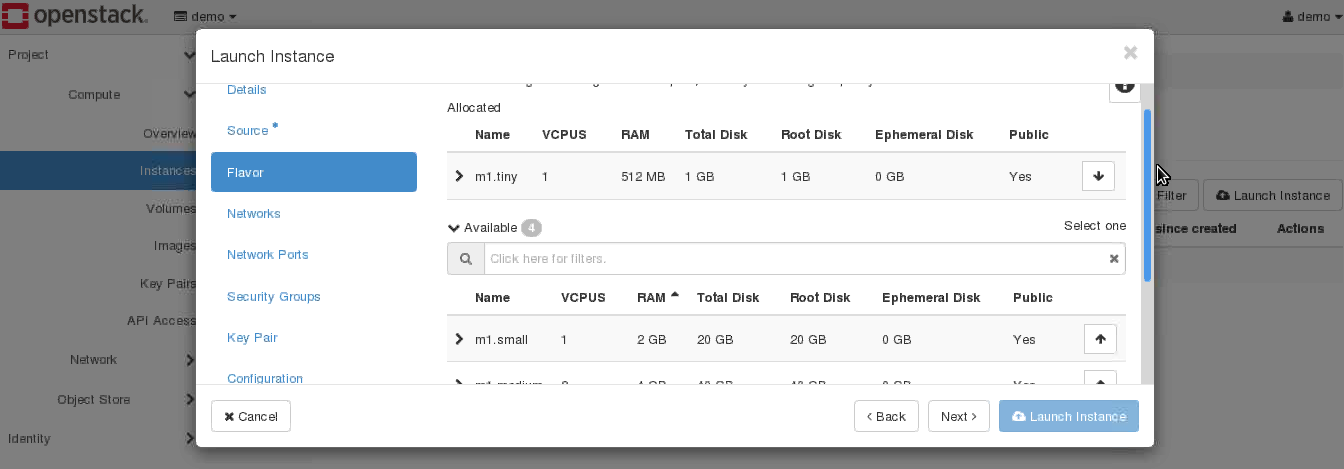Sort available flavors by Ephemeral Disk

coord(931,297)
